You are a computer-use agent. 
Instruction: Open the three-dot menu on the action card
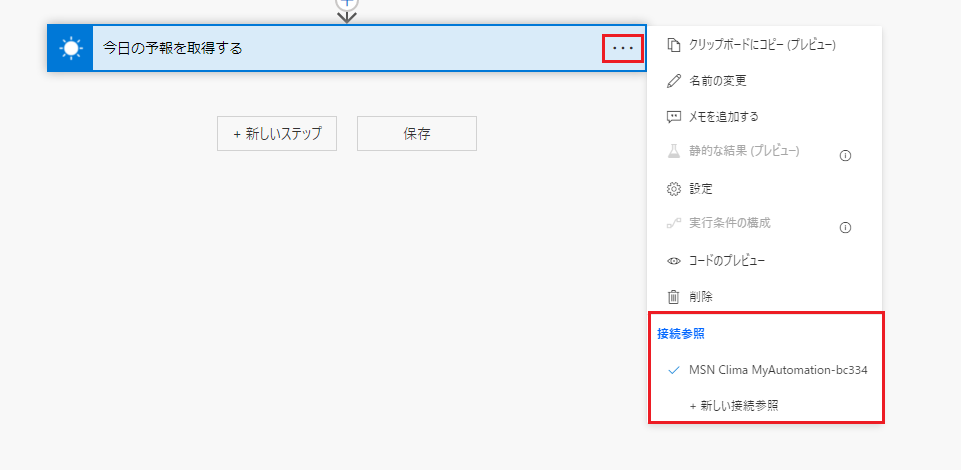pyautogui.click(x=623, y=48)
